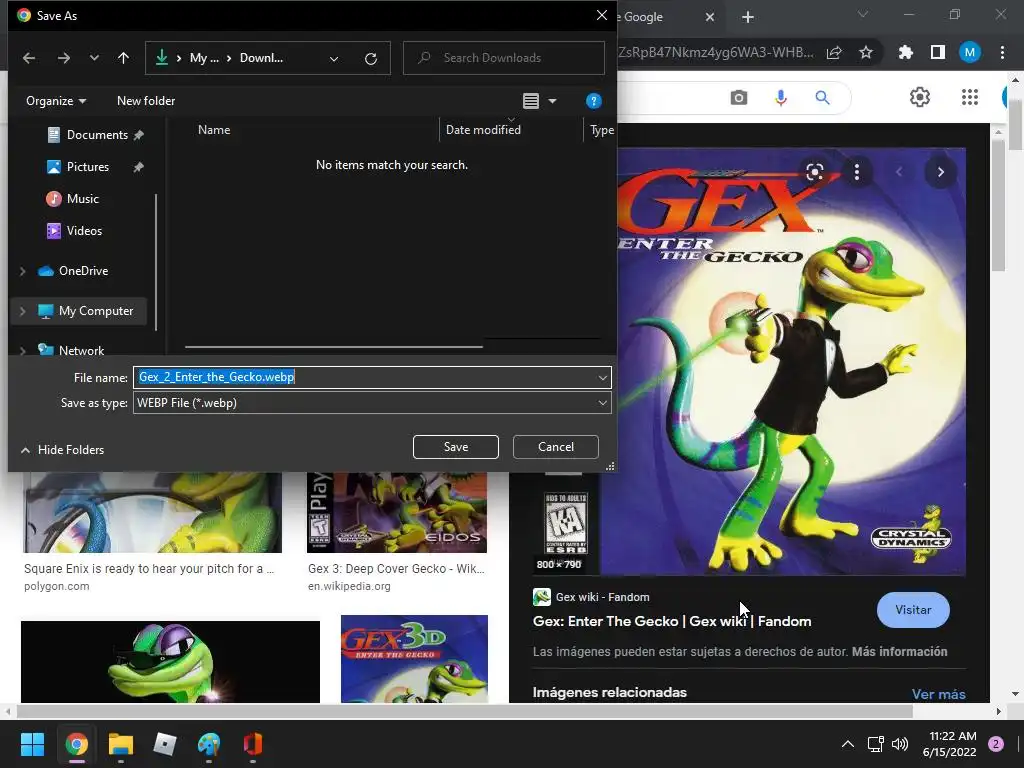1024x768 pixels.
Task: Click Google search magnifier icon
Action: (822, 98)
